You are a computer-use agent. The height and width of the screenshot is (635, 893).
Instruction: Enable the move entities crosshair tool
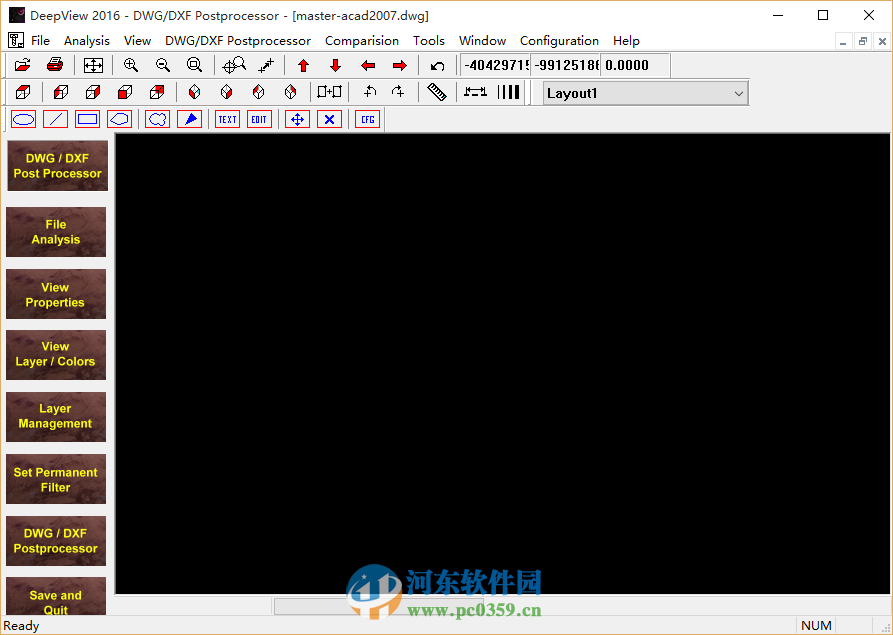(x=296, y=119)
